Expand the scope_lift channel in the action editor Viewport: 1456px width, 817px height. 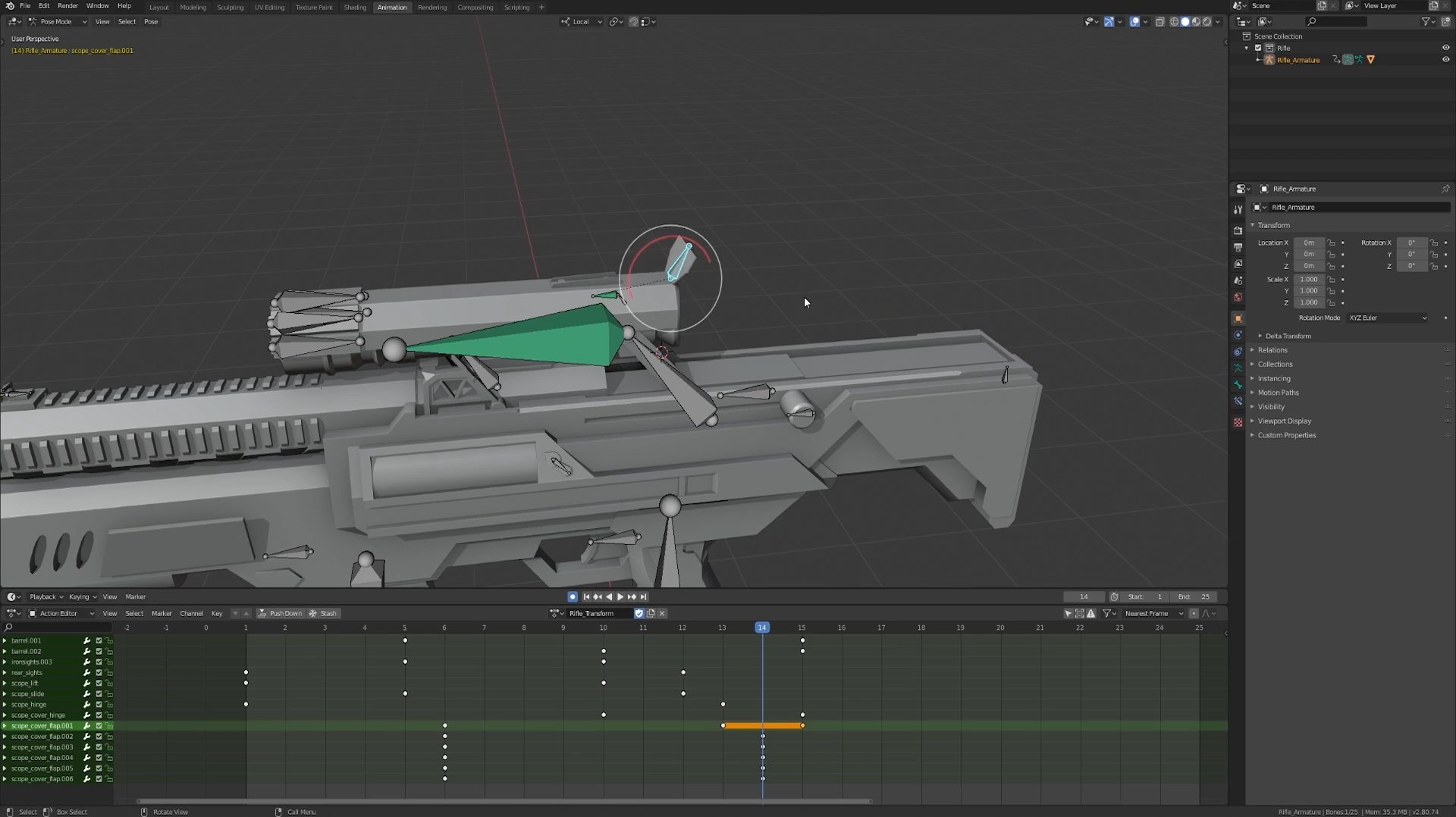pos(5,684)
